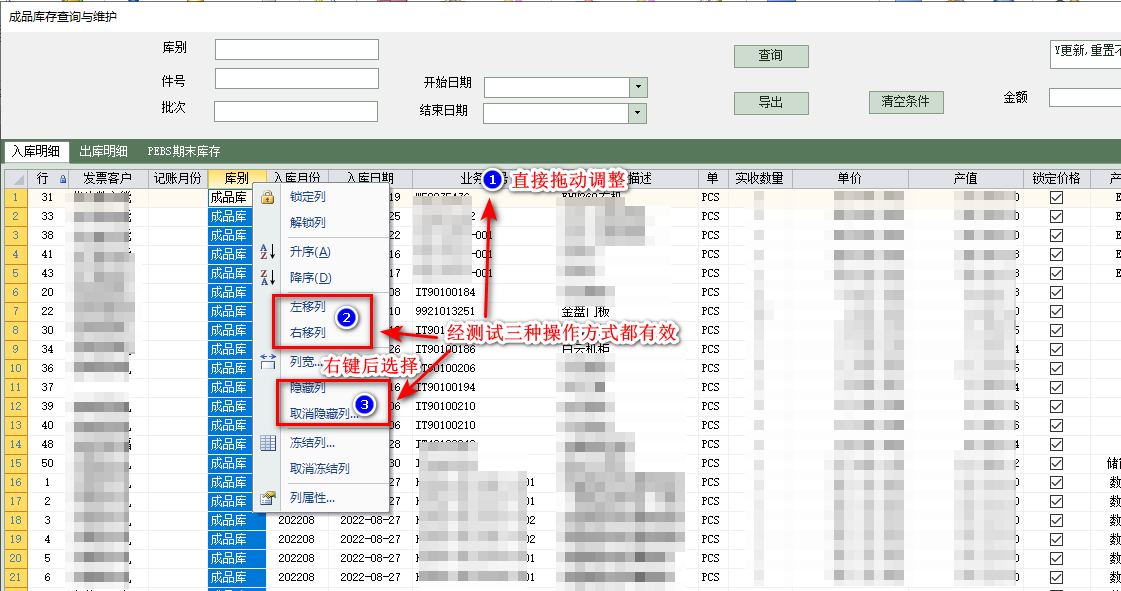Image resolution: width=1121 pixels, height=591 pixels.
Task: Open the PEBS期末库存 tab
Action: pos(183,152)
